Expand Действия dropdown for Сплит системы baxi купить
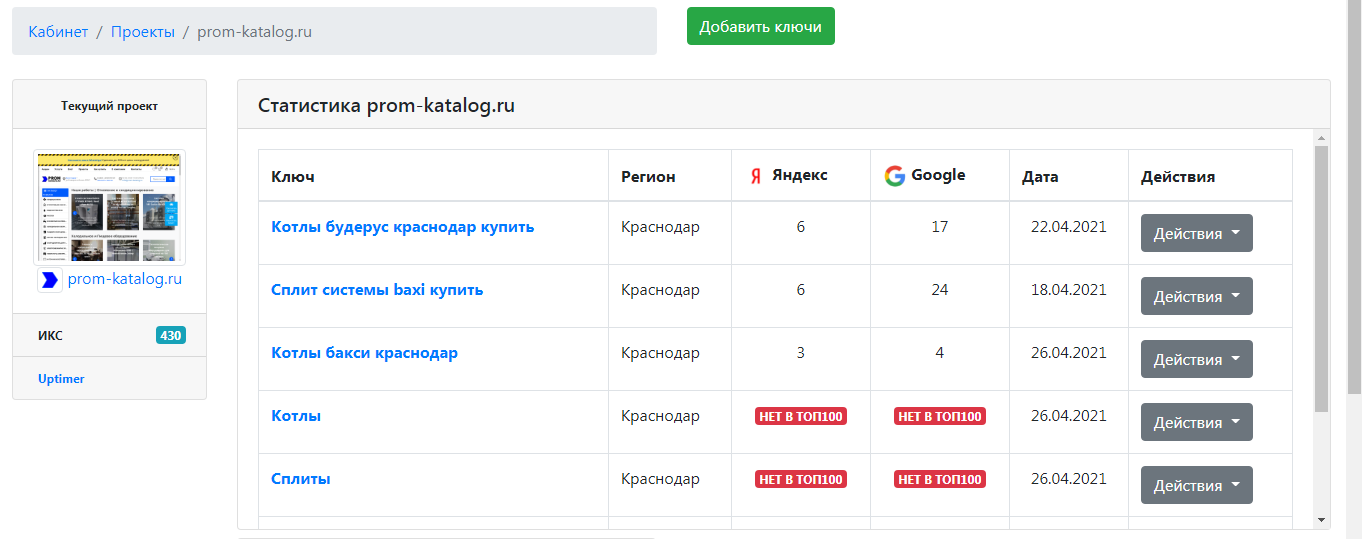This screenshot has height=539, width=1362. [1196, 296]
